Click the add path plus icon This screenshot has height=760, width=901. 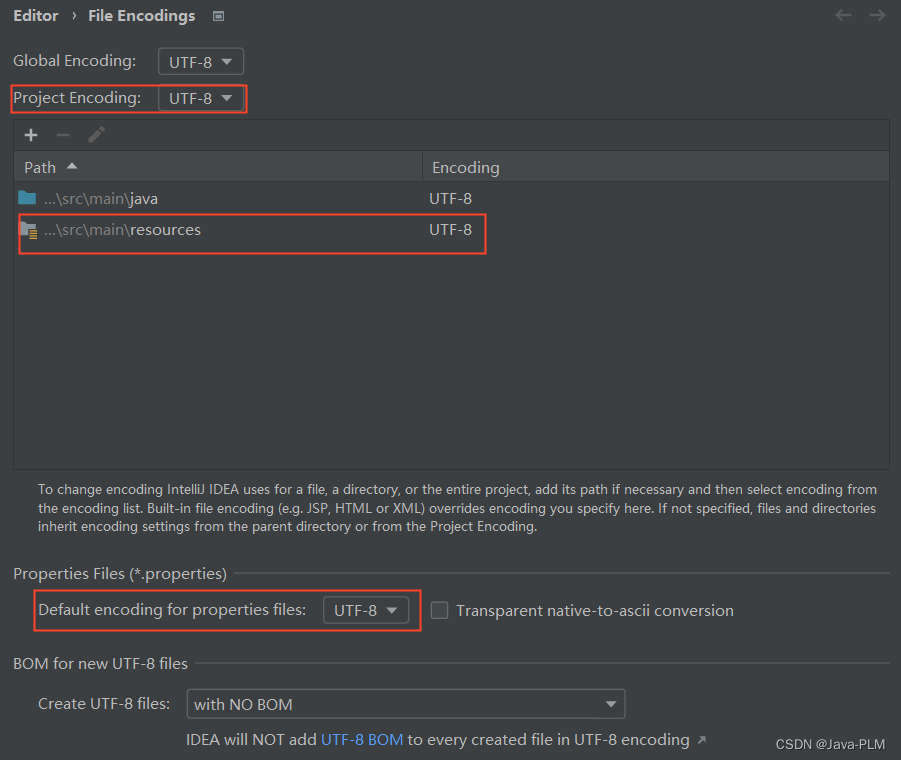pos(31,134)
